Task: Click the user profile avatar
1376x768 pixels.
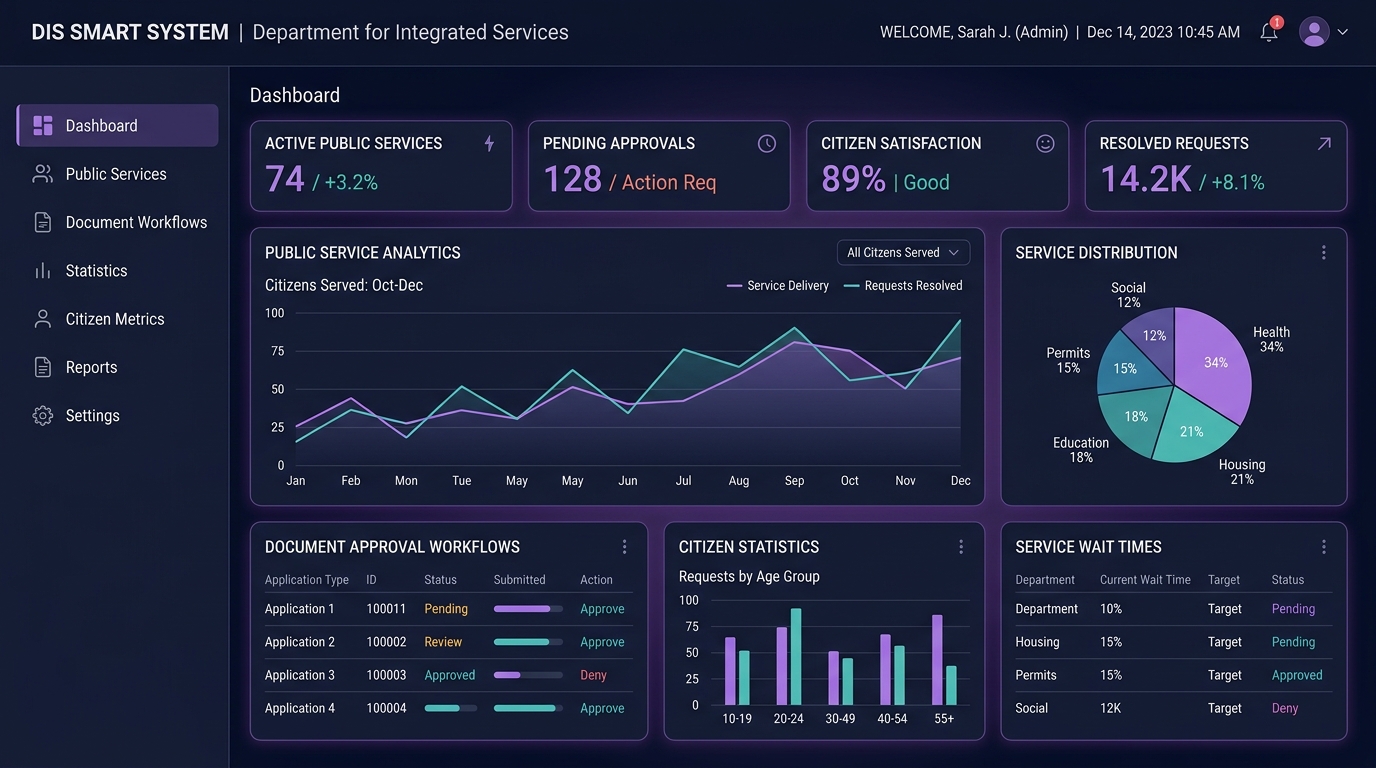Action: click(x=1314, y=32)
